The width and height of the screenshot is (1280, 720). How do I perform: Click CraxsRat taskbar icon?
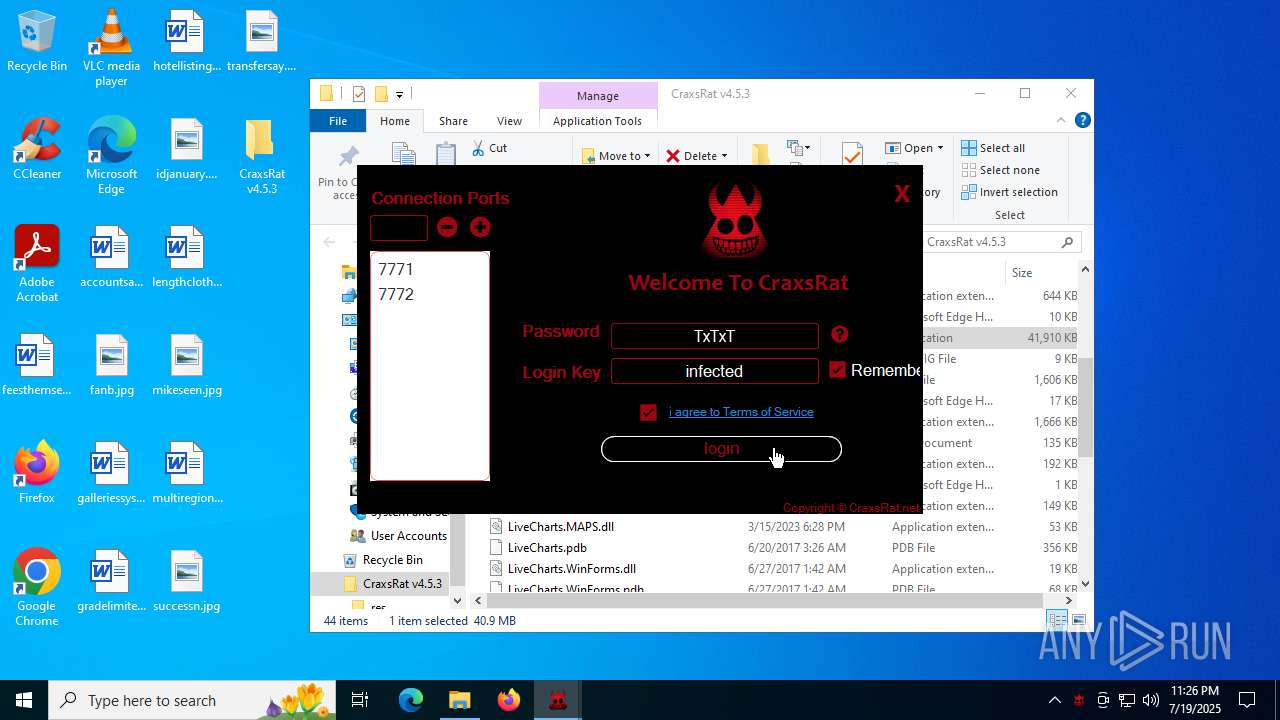[x=557, y=700]
